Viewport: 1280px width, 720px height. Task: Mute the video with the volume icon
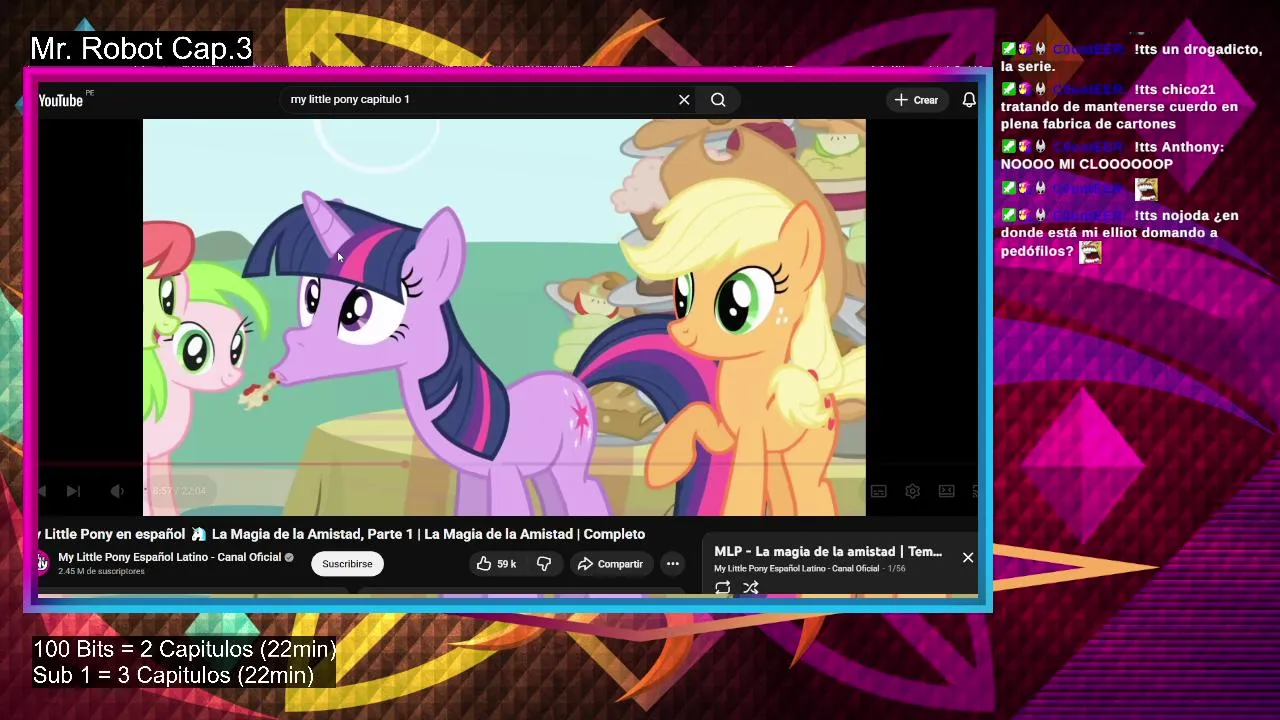pyautogui.click(x=117, y=491)
